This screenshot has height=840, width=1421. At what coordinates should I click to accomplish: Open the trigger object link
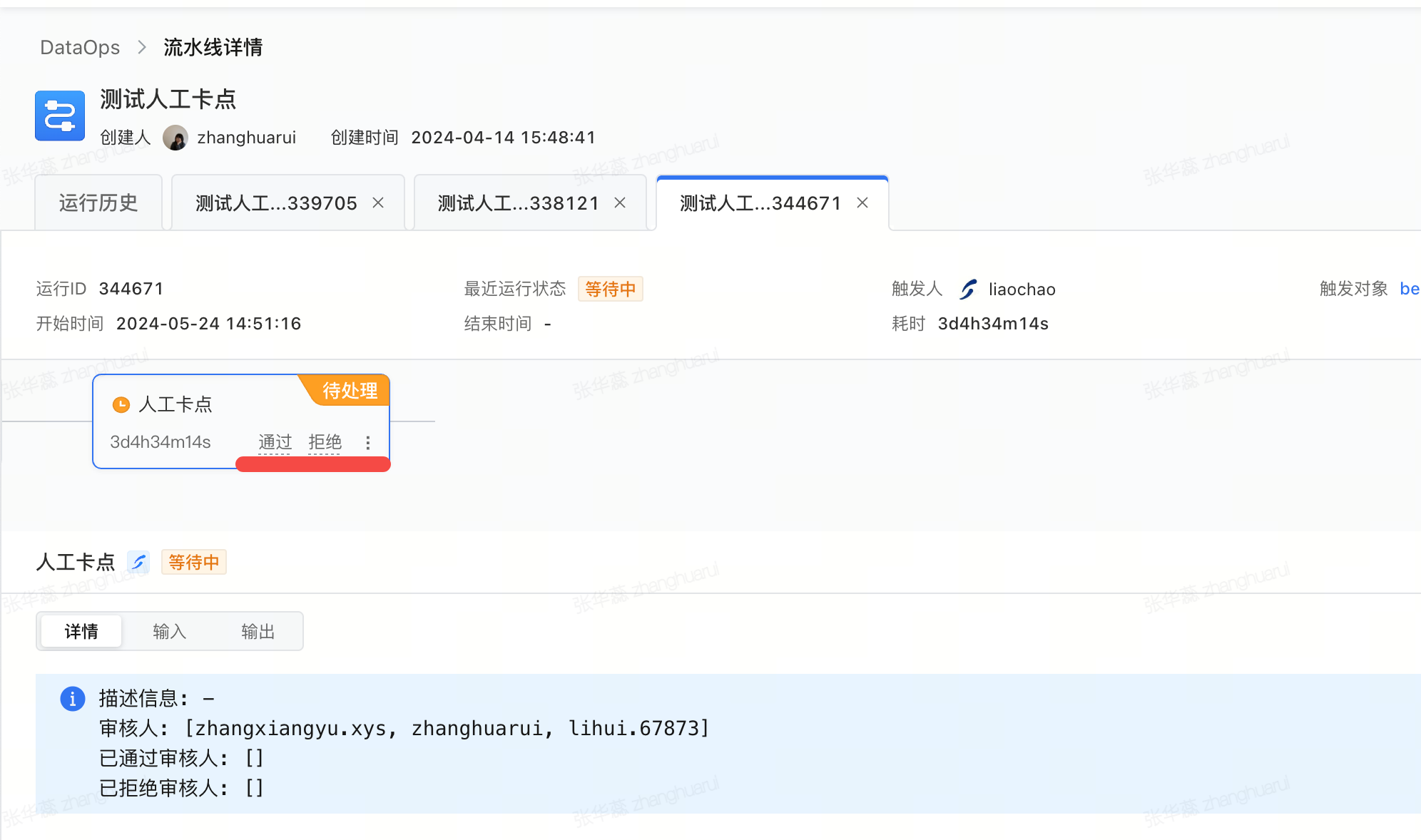[x=1409, y=289]
